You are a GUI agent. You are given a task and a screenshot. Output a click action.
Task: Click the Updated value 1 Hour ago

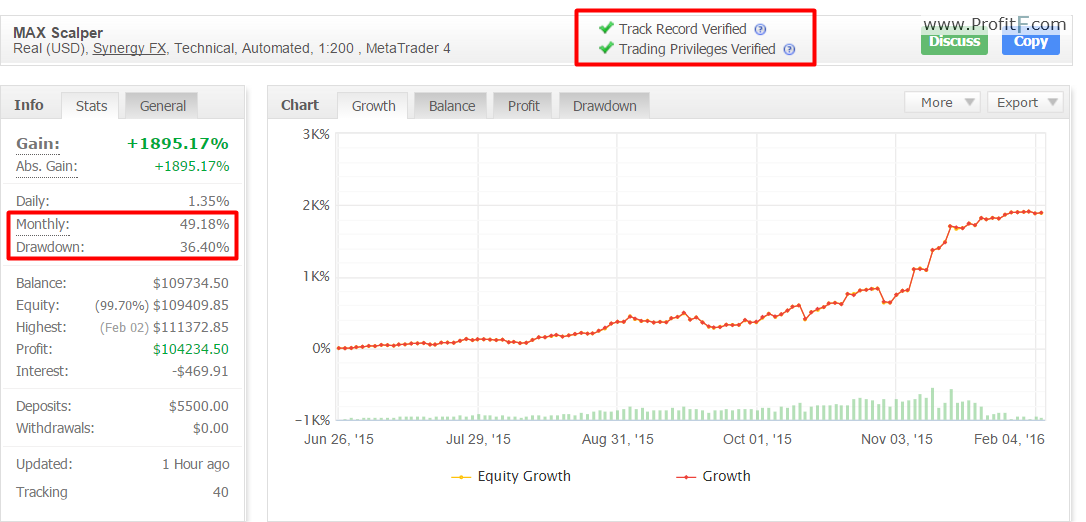point(195,464)
